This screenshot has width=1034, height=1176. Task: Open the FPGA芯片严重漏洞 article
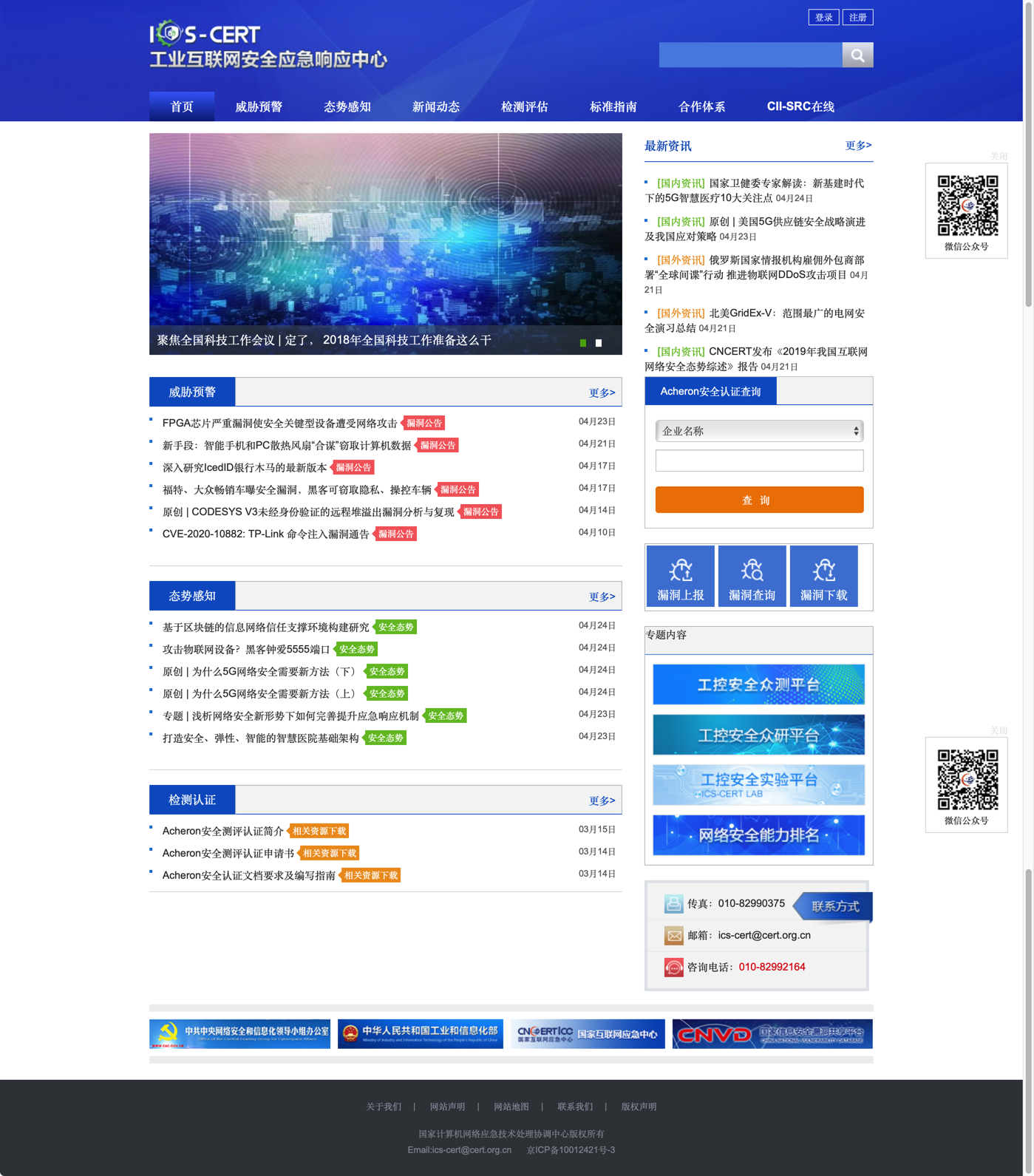(279, 423)
